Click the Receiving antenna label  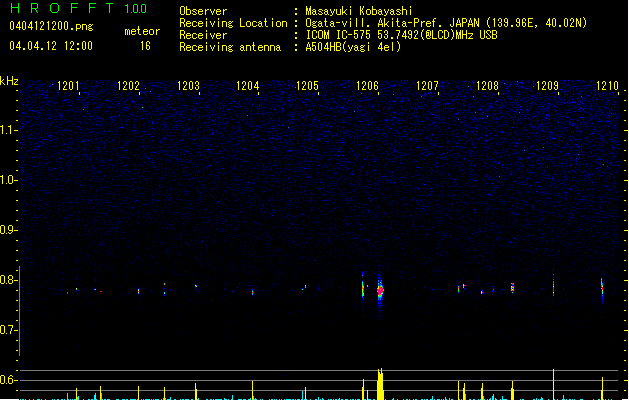tap(230, 47)
